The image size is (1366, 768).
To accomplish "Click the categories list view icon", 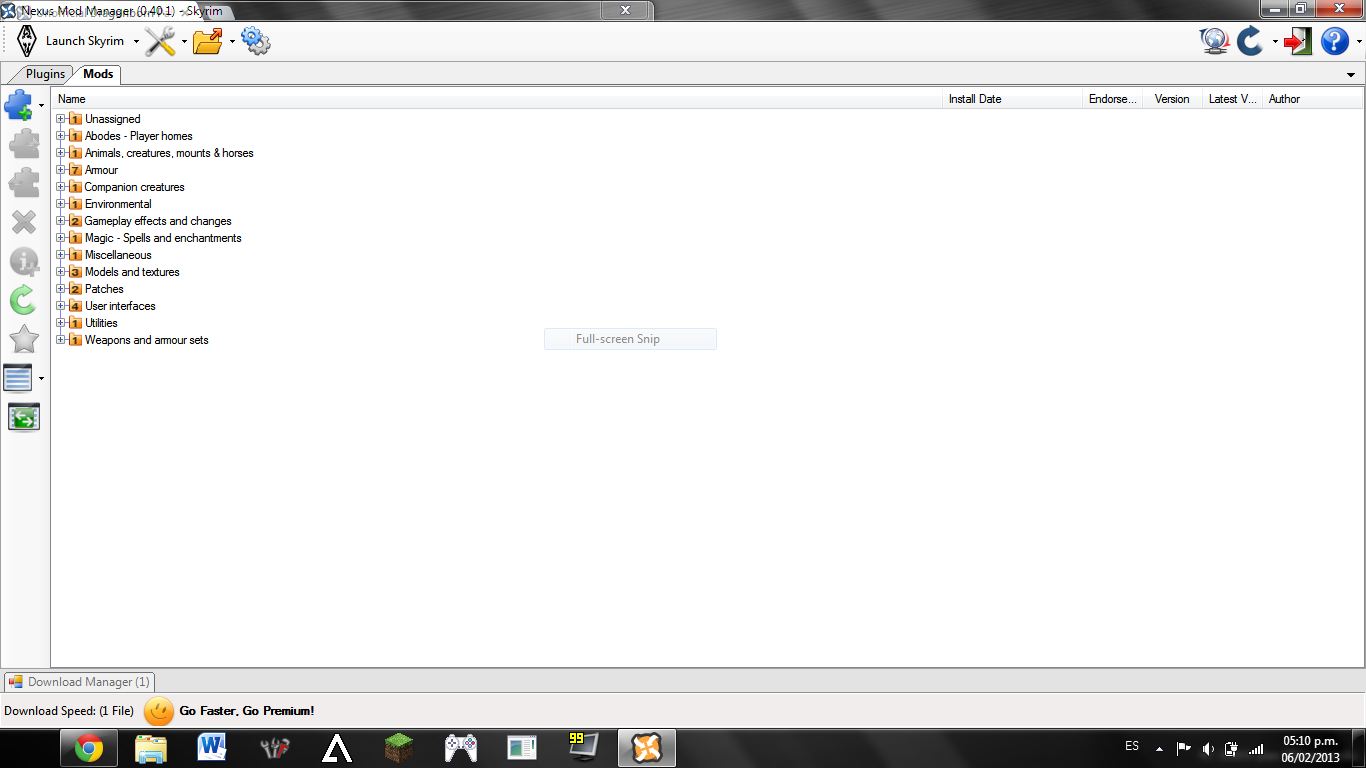I will (x=18, y=378).
